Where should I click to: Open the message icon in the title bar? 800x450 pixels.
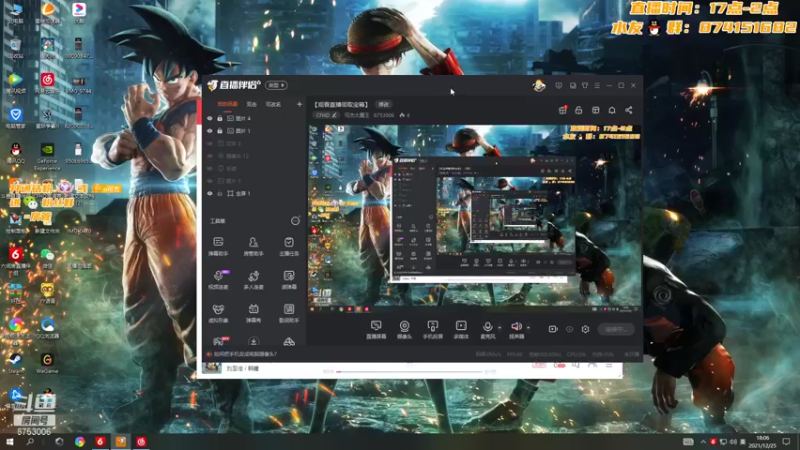point(559,86)
